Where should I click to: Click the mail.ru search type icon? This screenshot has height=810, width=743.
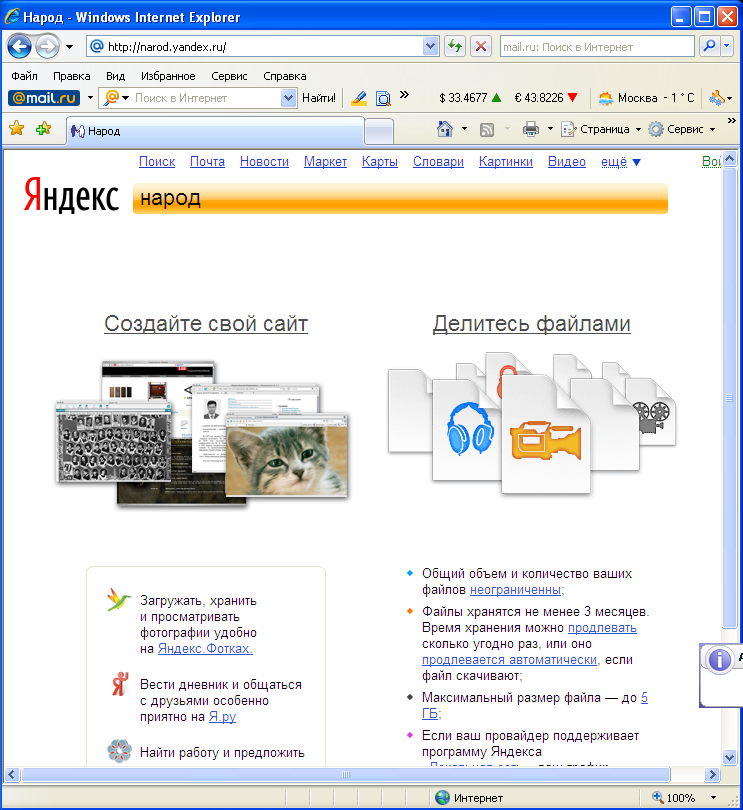[111, 98]
